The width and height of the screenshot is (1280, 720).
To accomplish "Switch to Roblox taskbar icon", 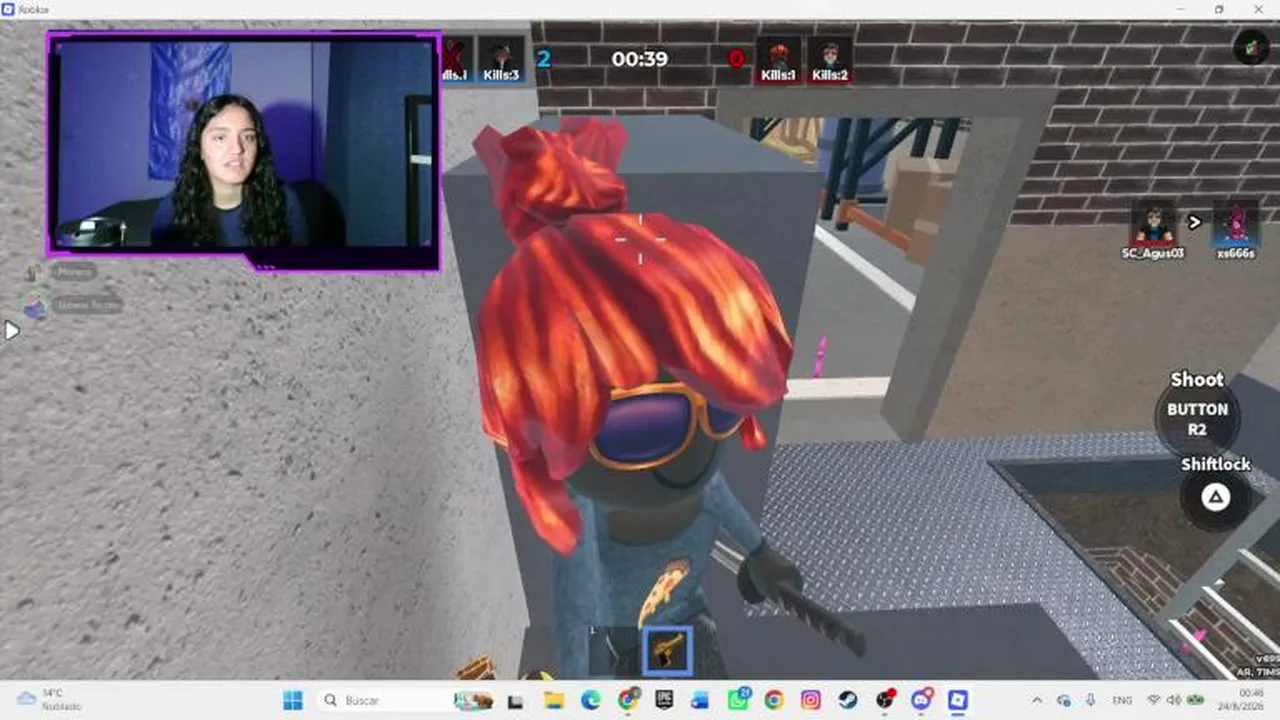I will [957, 700].
